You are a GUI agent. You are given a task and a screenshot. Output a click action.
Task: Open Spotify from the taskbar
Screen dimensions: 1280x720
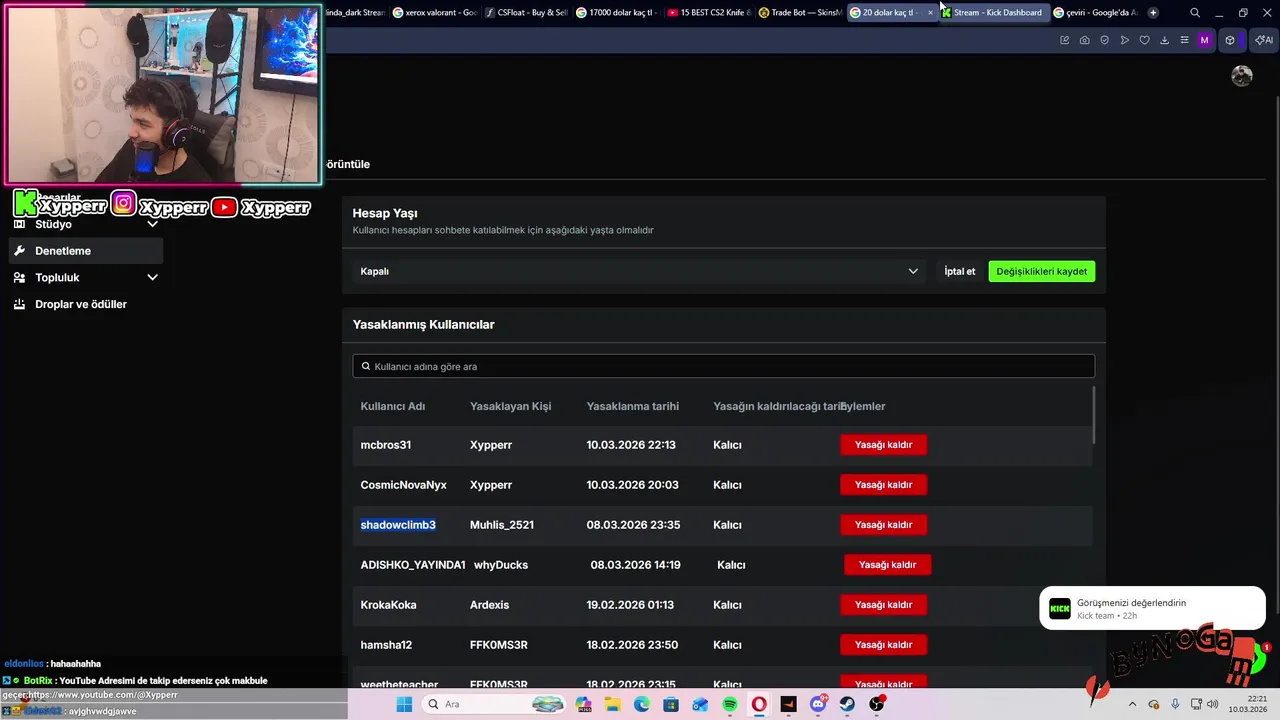click(x=730, y=704)
